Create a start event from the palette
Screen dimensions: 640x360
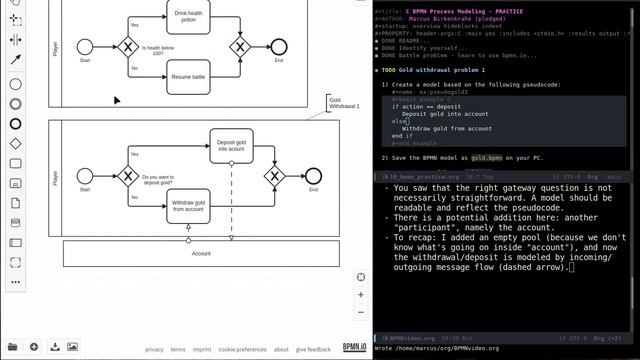pos(16,84)
